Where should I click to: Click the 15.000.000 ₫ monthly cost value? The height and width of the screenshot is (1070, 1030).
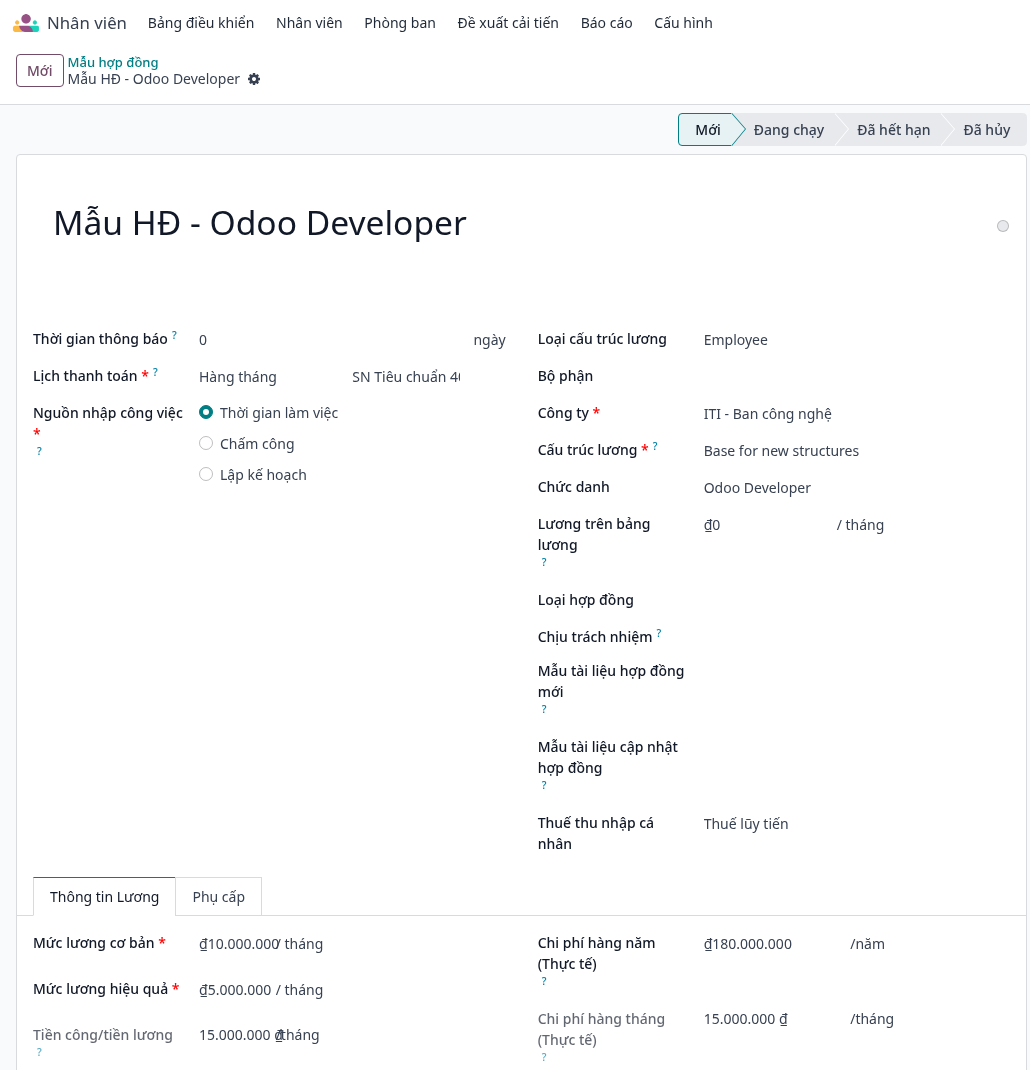pyautogui.click(x=745, y=1019)
